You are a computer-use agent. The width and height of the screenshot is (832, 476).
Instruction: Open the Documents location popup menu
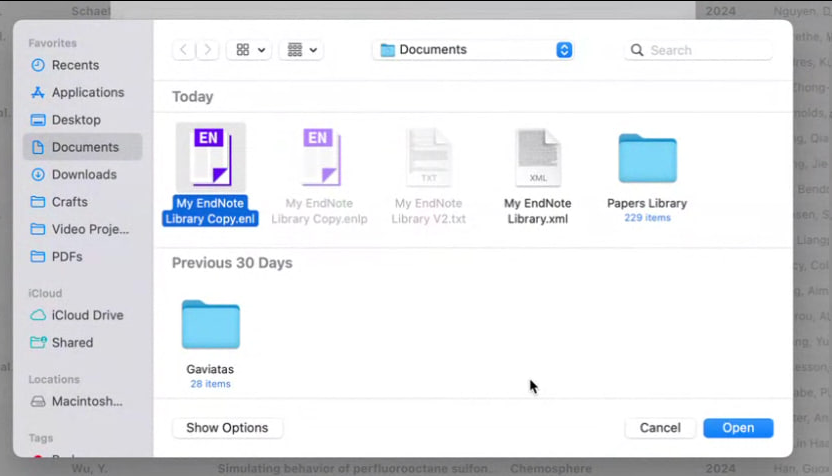(473, 50)
